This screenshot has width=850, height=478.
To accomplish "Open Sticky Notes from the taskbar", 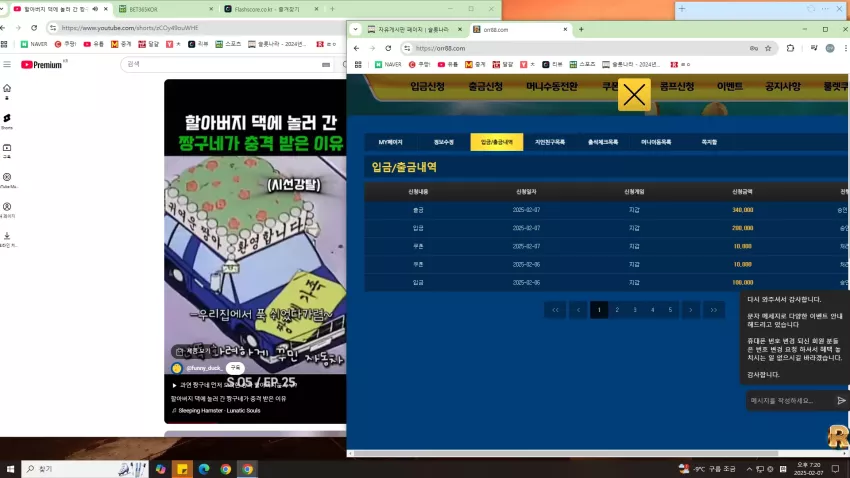I will [x=182, y=469].
